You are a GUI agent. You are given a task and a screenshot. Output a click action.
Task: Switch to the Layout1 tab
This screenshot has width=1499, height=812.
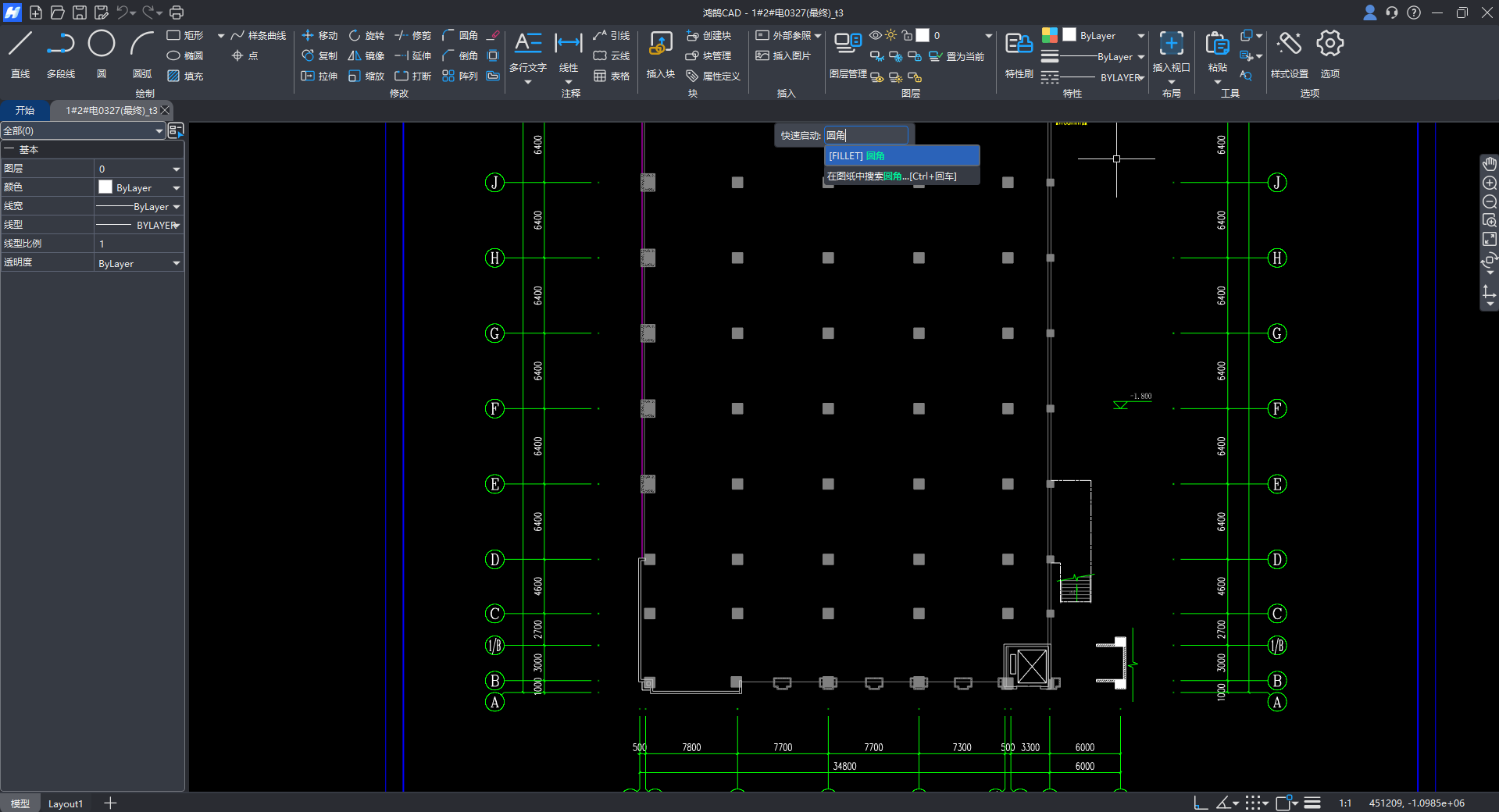coord(66,803)
